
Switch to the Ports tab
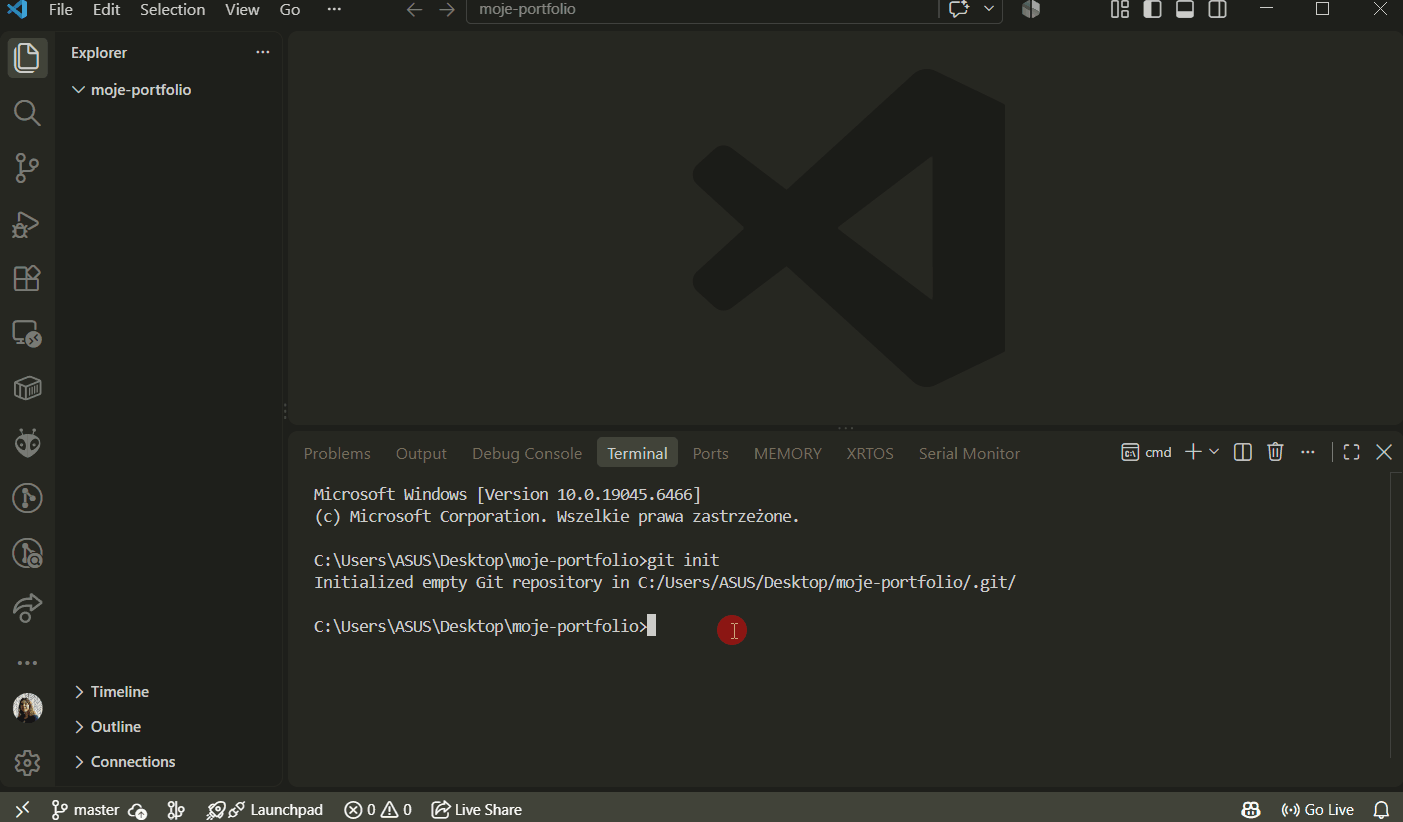point(710,453)
